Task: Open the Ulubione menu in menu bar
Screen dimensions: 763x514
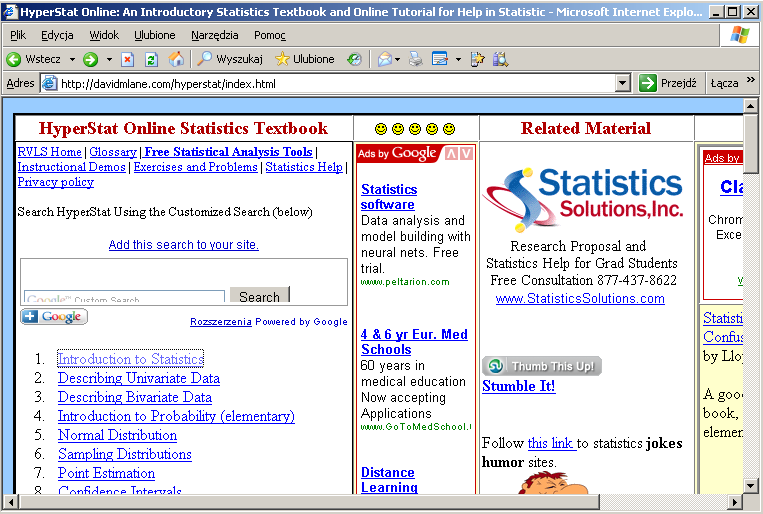Action: pos(155,35)
